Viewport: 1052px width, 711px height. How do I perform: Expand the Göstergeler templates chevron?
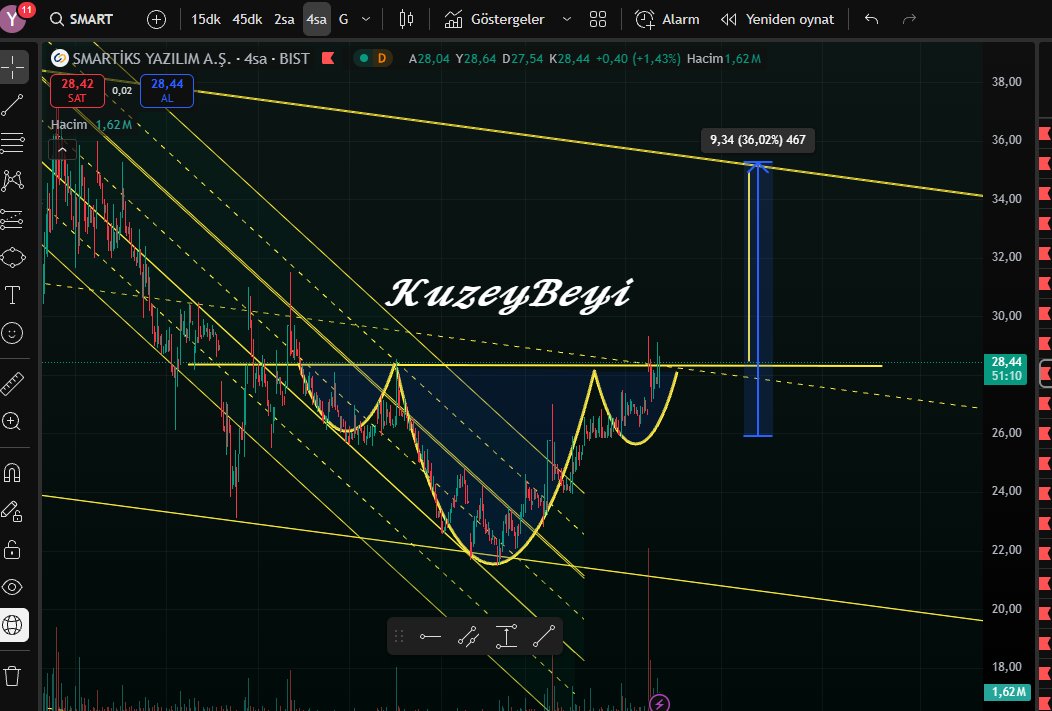point(566,19)
